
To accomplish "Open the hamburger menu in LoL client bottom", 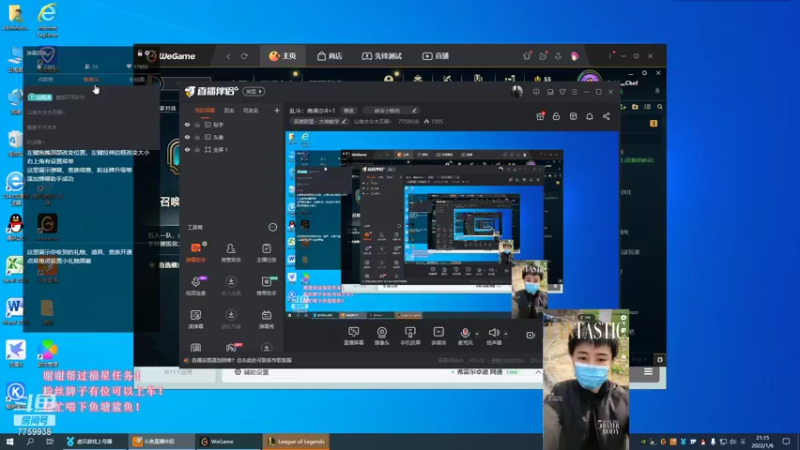I will tap(648, 372).
